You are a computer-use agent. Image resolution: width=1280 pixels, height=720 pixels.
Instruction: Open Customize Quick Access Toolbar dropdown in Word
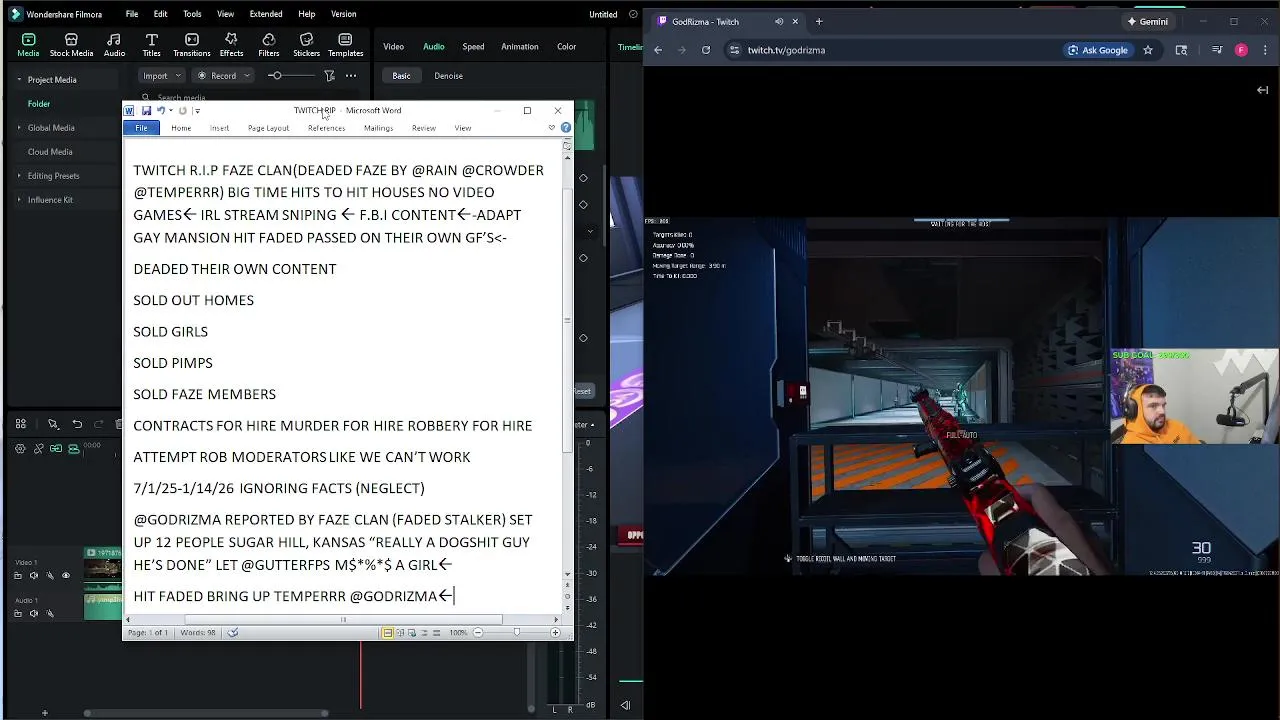197,110
